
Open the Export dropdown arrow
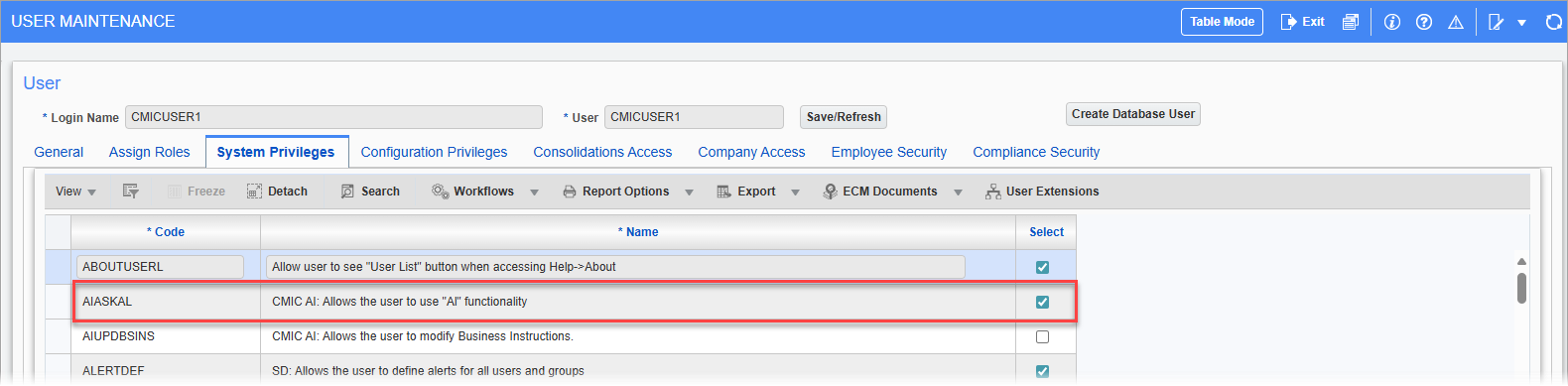tap(795, 193)
